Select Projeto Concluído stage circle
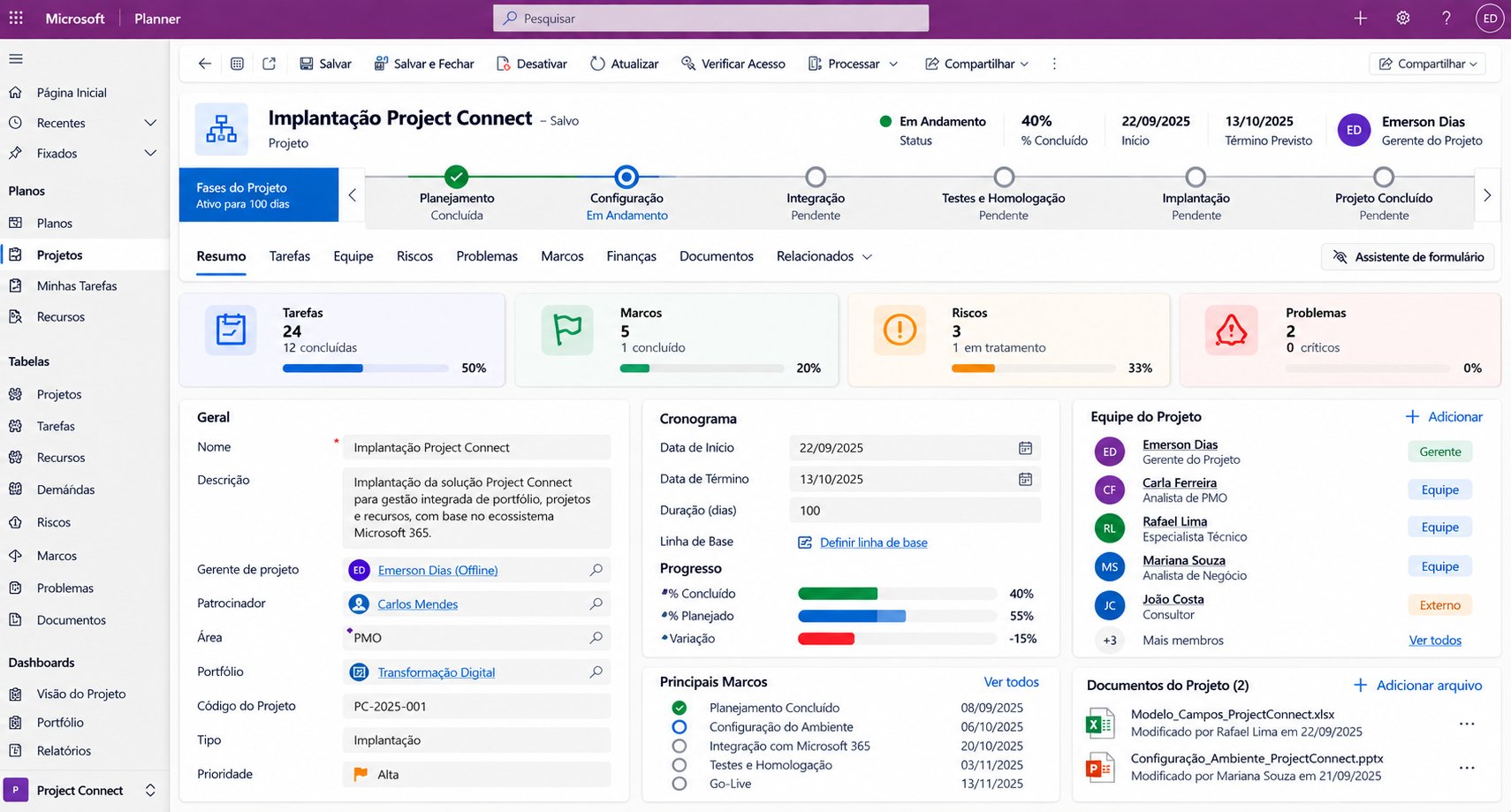Image resolution: width=1511 pixels, height=812 pixels. tap(1384, 177)
